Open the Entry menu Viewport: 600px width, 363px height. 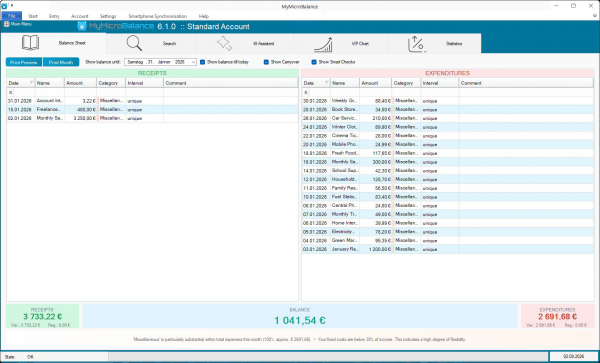[54, 16]
